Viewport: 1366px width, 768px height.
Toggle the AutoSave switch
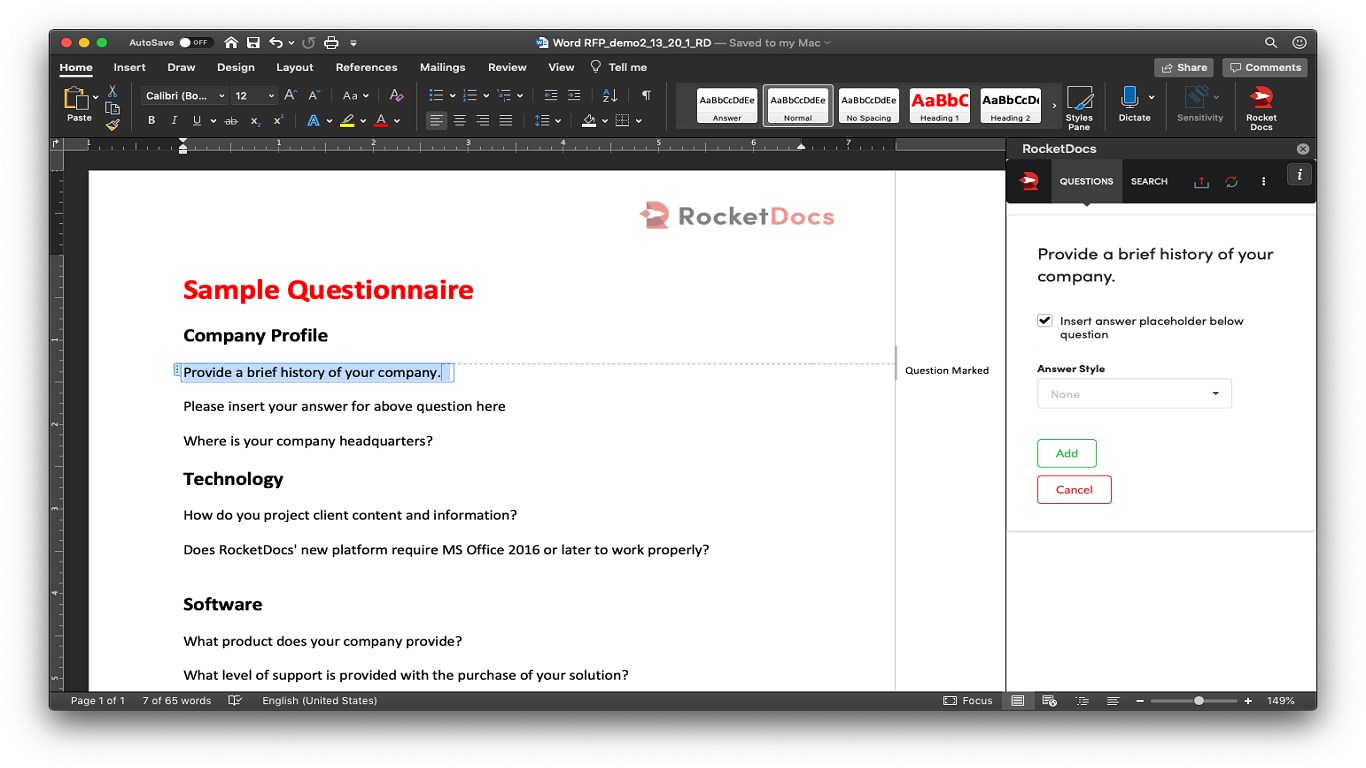click(x=195, y=43)
